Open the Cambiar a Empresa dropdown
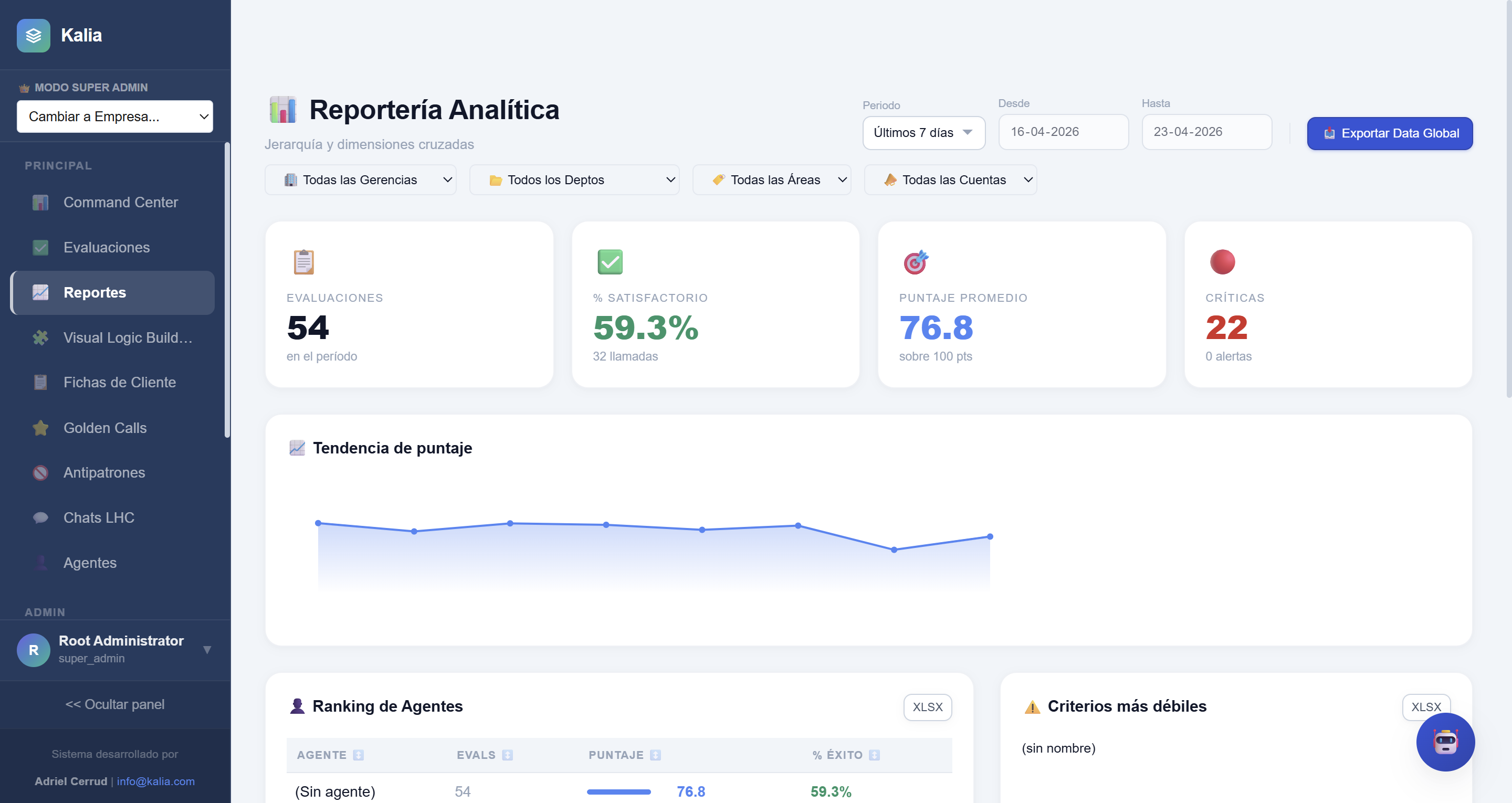The width and height of the screenshot is (1512, 803). (115, 116)
